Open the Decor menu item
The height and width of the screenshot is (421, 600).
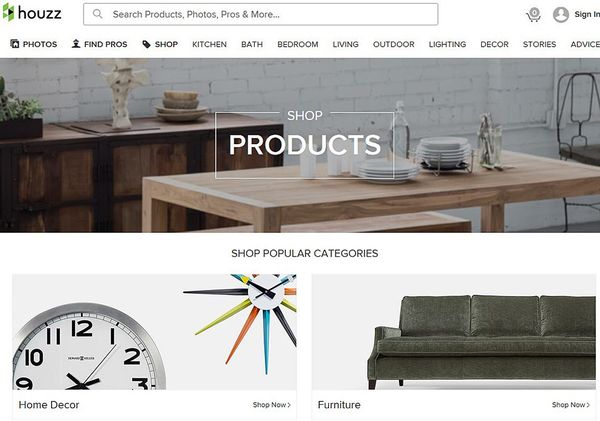pos(494,44)
